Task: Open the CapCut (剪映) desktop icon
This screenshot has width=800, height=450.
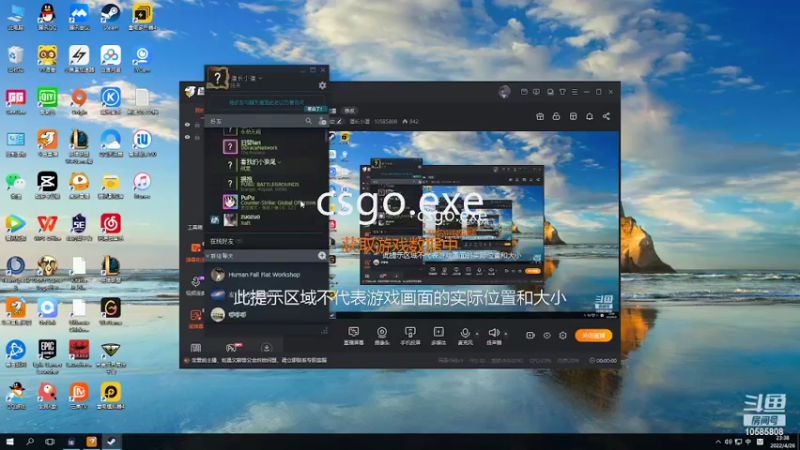Action: click(47, 184)
